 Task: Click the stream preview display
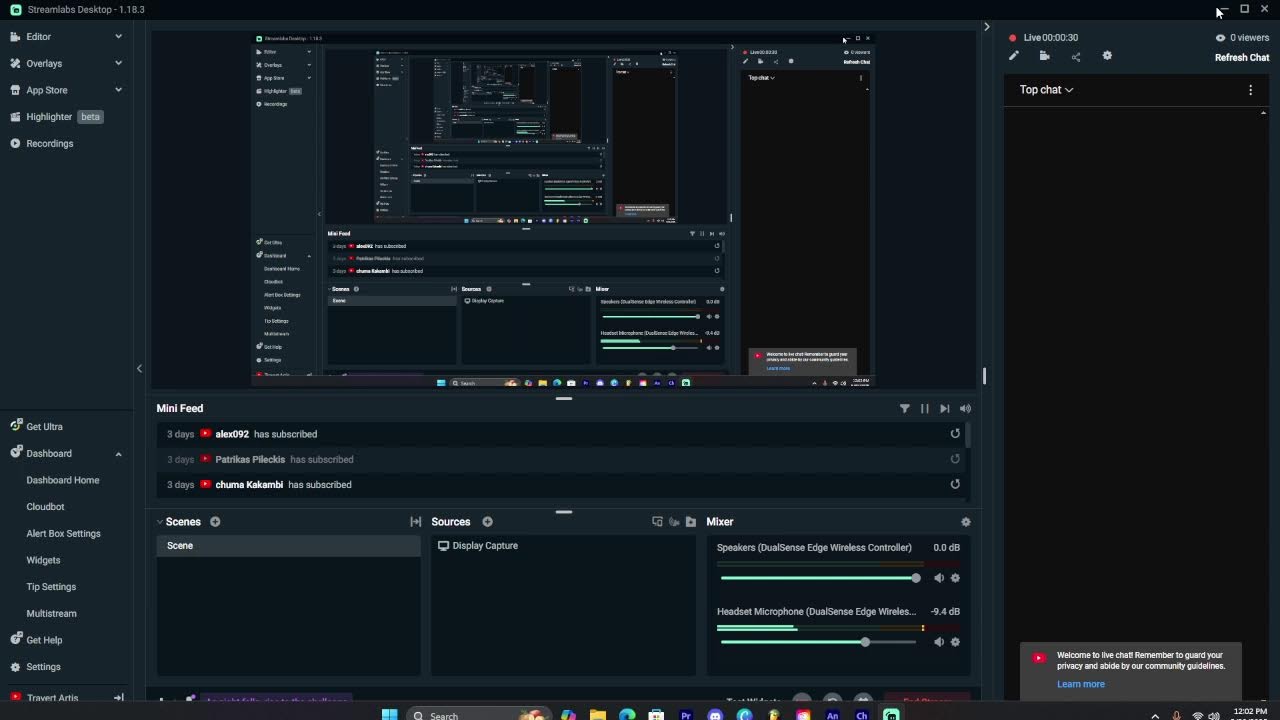pyautogui.click(x=562, y=208)
